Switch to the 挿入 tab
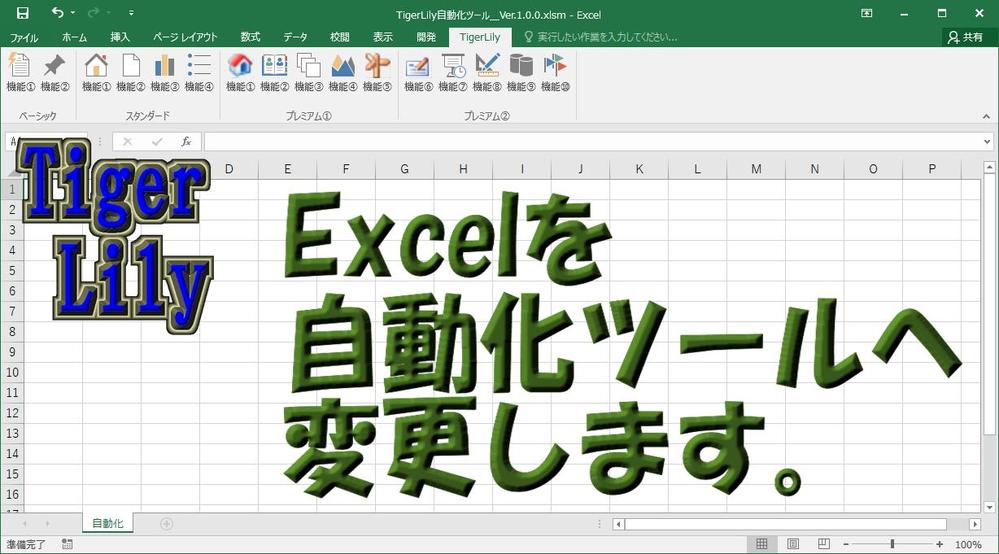 [x=120, y=37]
